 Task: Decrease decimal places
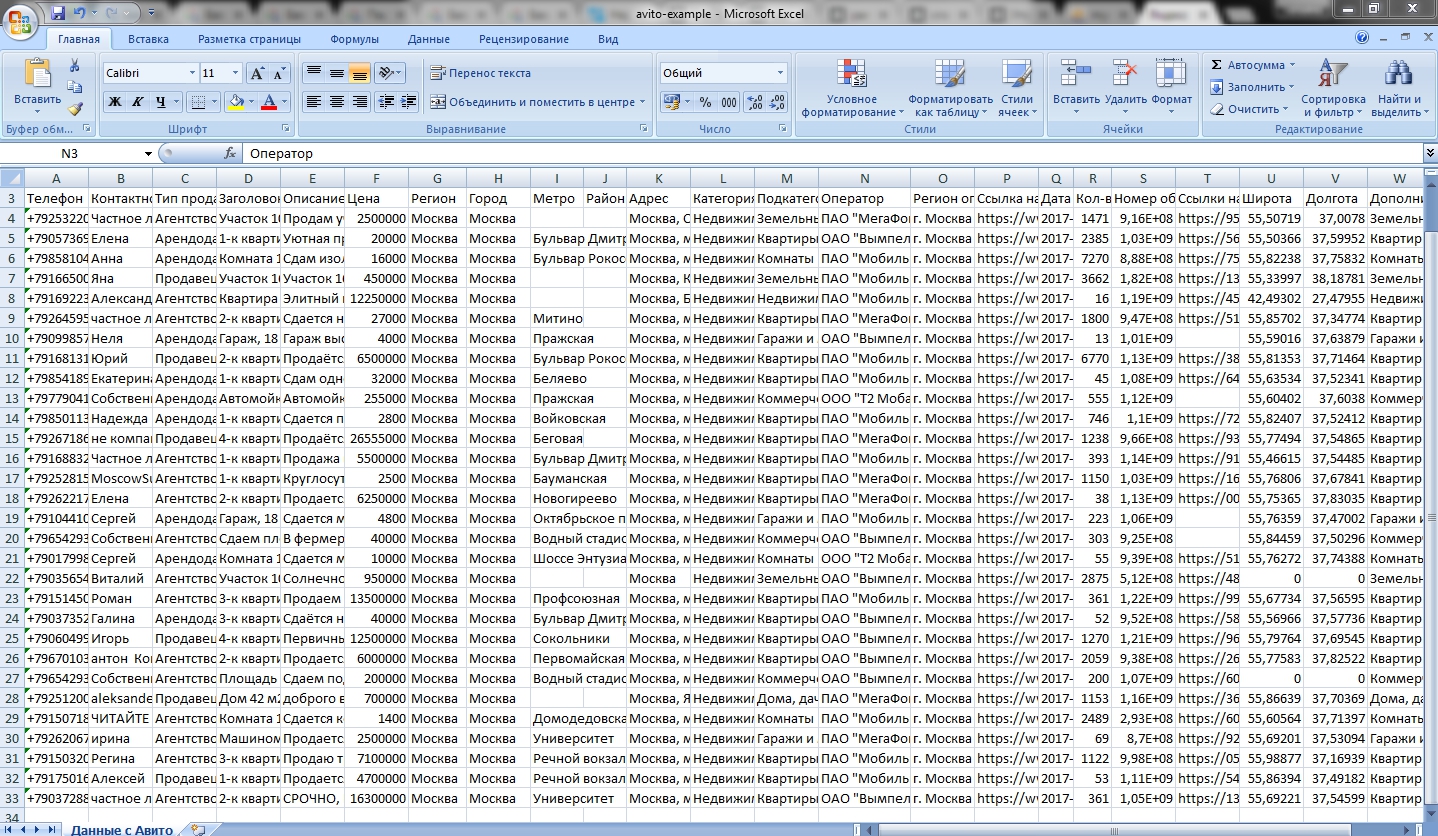click(x=777, y=102)
